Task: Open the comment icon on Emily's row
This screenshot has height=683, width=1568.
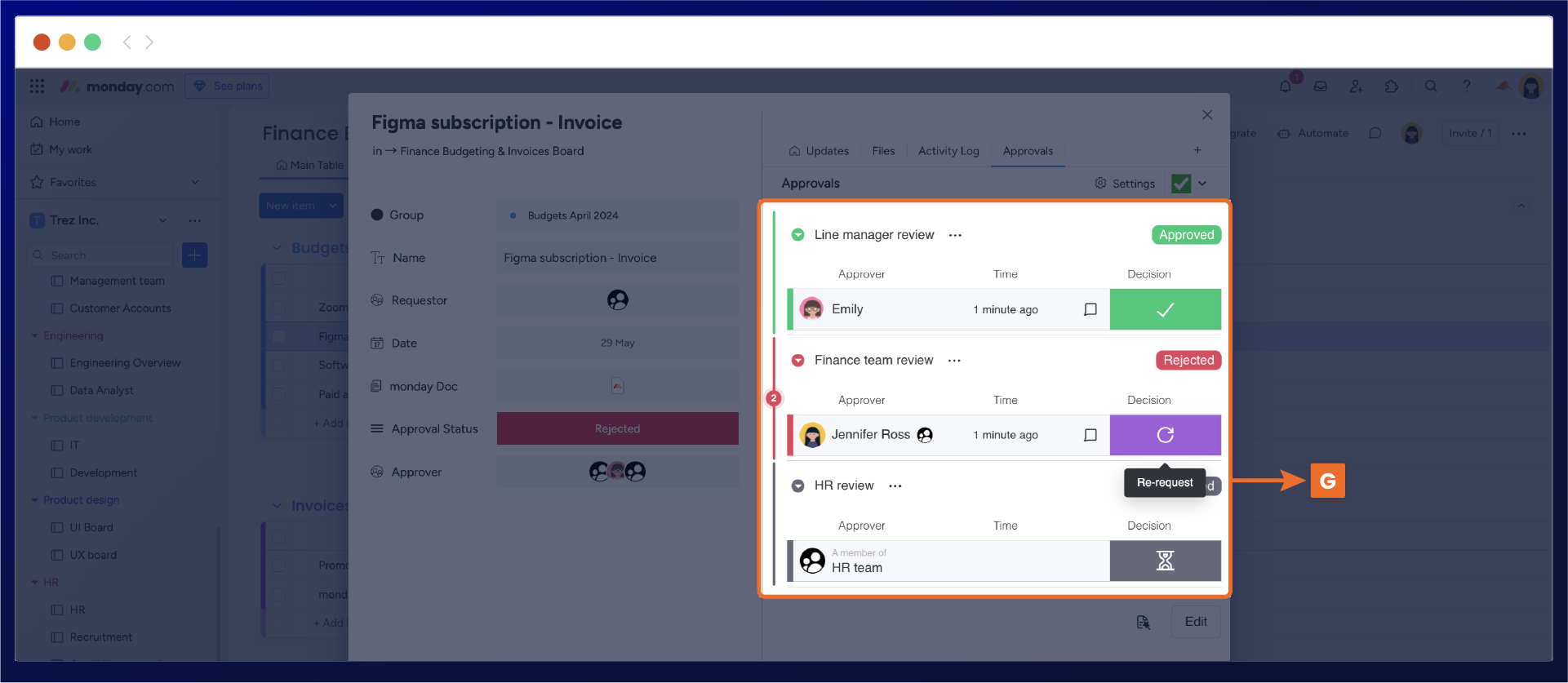Action: 1090,309
